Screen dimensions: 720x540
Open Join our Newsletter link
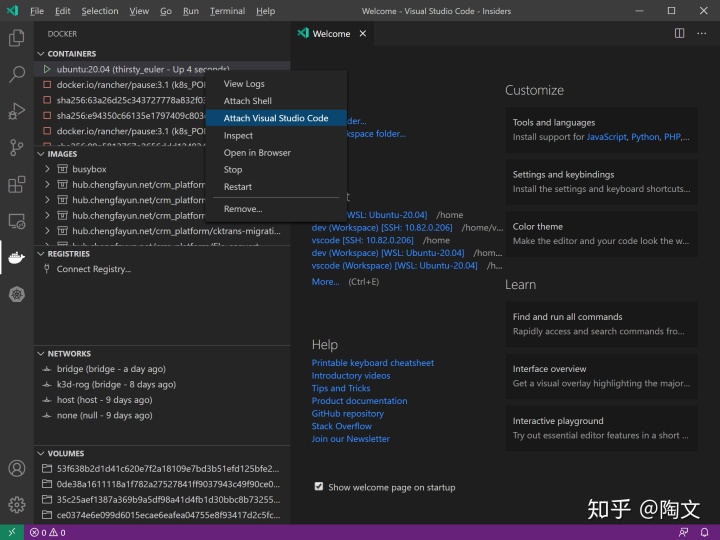(x=350, y=439)
